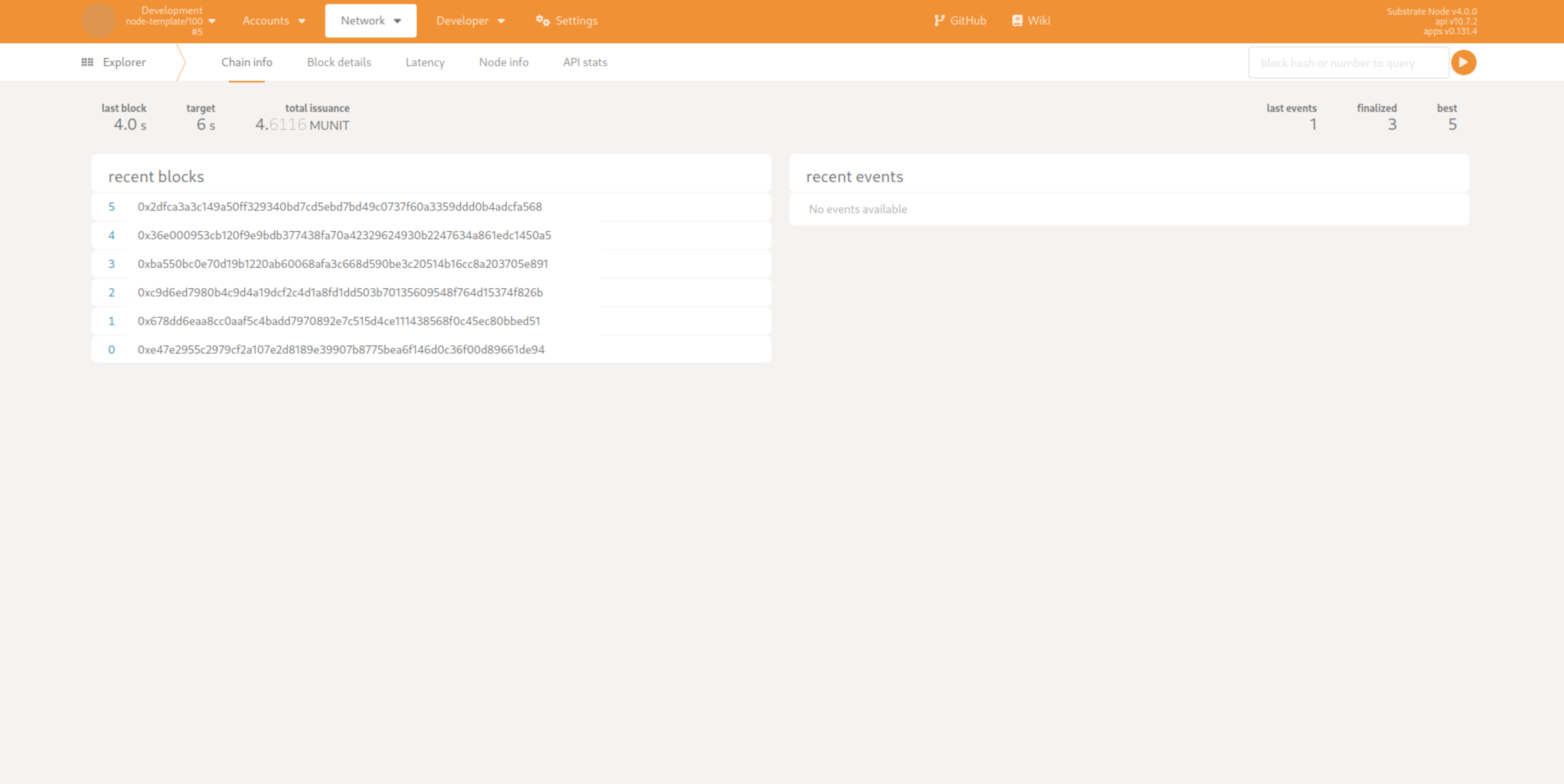Viewport: 1564px width, 784px height.
Task: Click the Wiki book icon
Action: (x=1017, y=21)
